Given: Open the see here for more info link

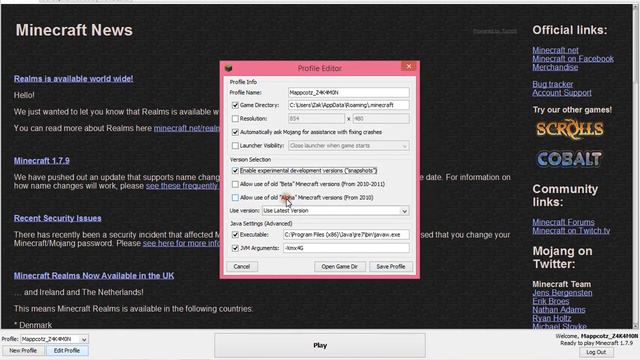Looking at the screenshot, I should click(181, 244).
